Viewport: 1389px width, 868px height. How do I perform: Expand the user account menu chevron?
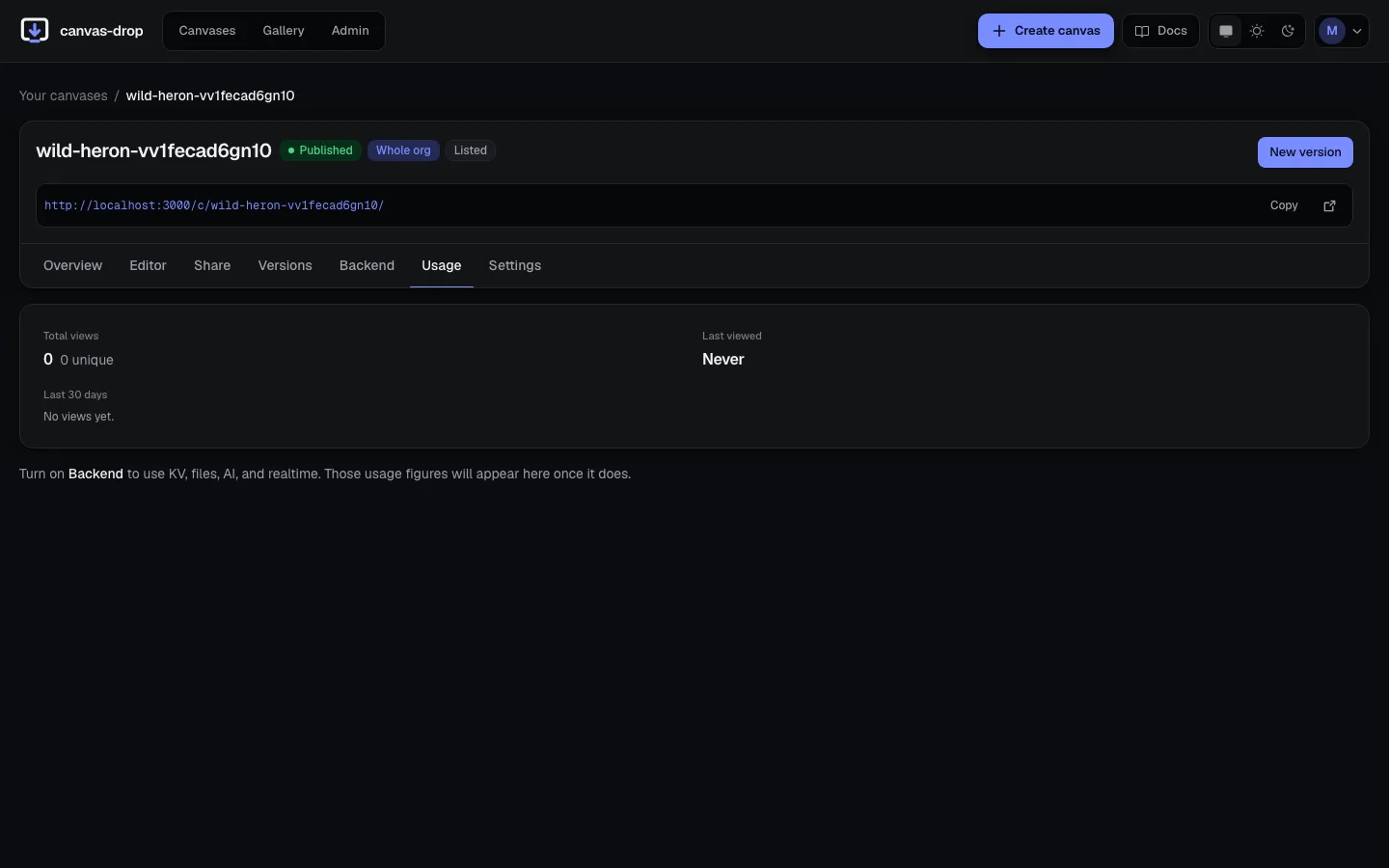[x=1357, y=31]
